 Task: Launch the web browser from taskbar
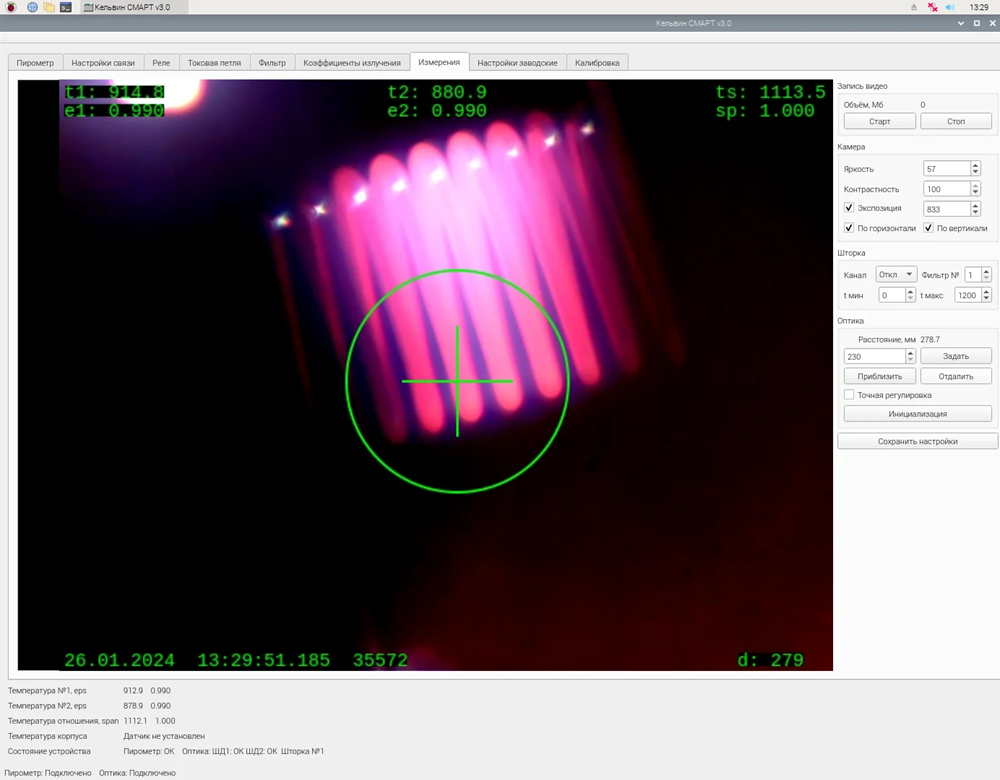(31, 7)
